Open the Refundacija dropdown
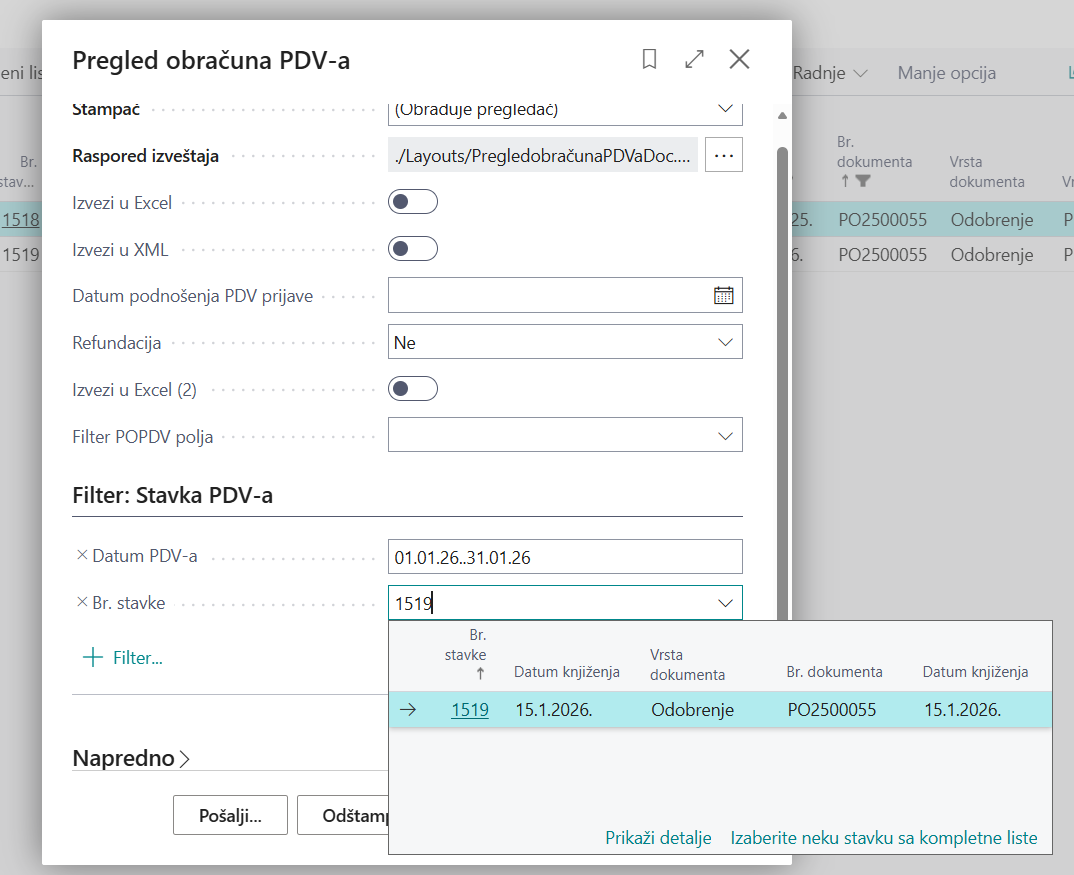 click(565, 342)
